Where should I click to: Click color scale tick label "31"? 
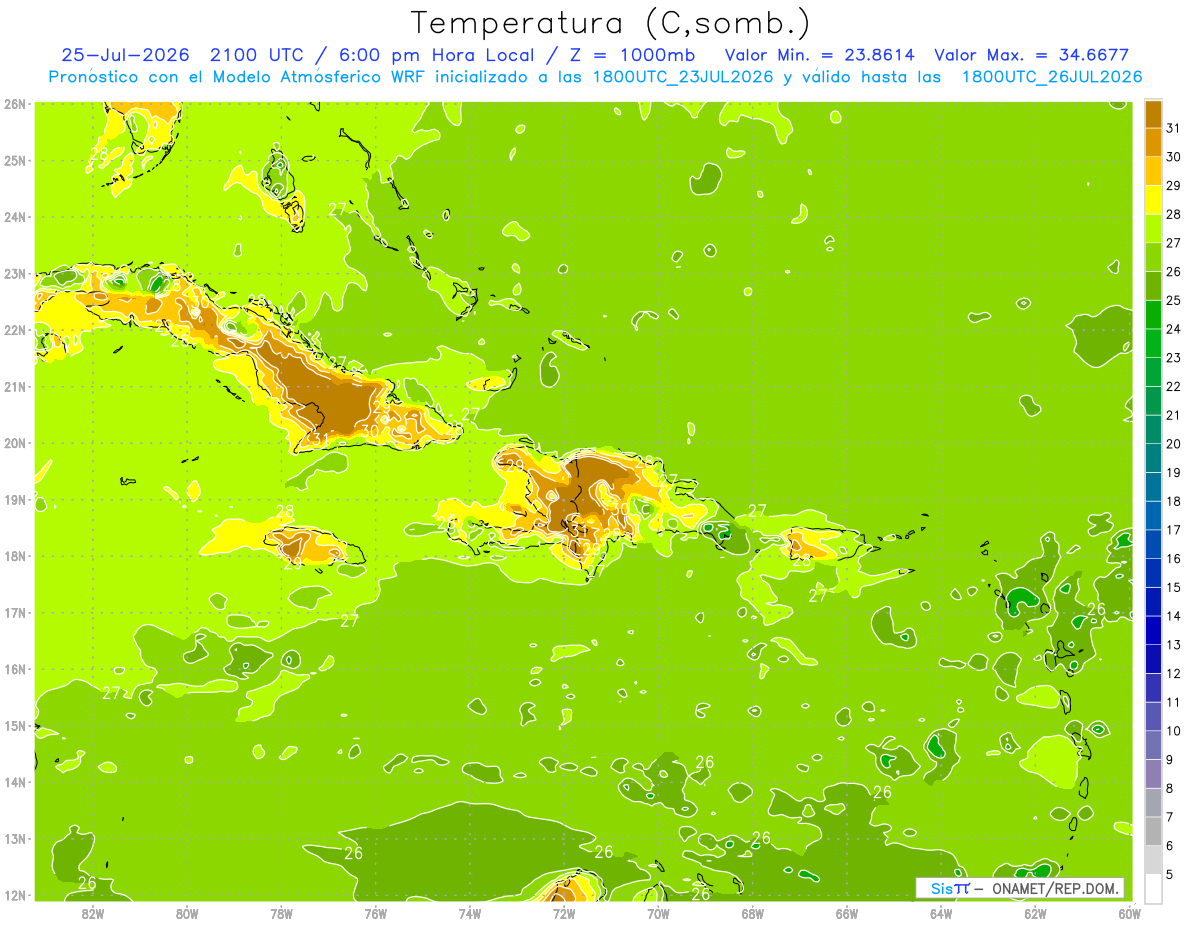click(1173, 128)
